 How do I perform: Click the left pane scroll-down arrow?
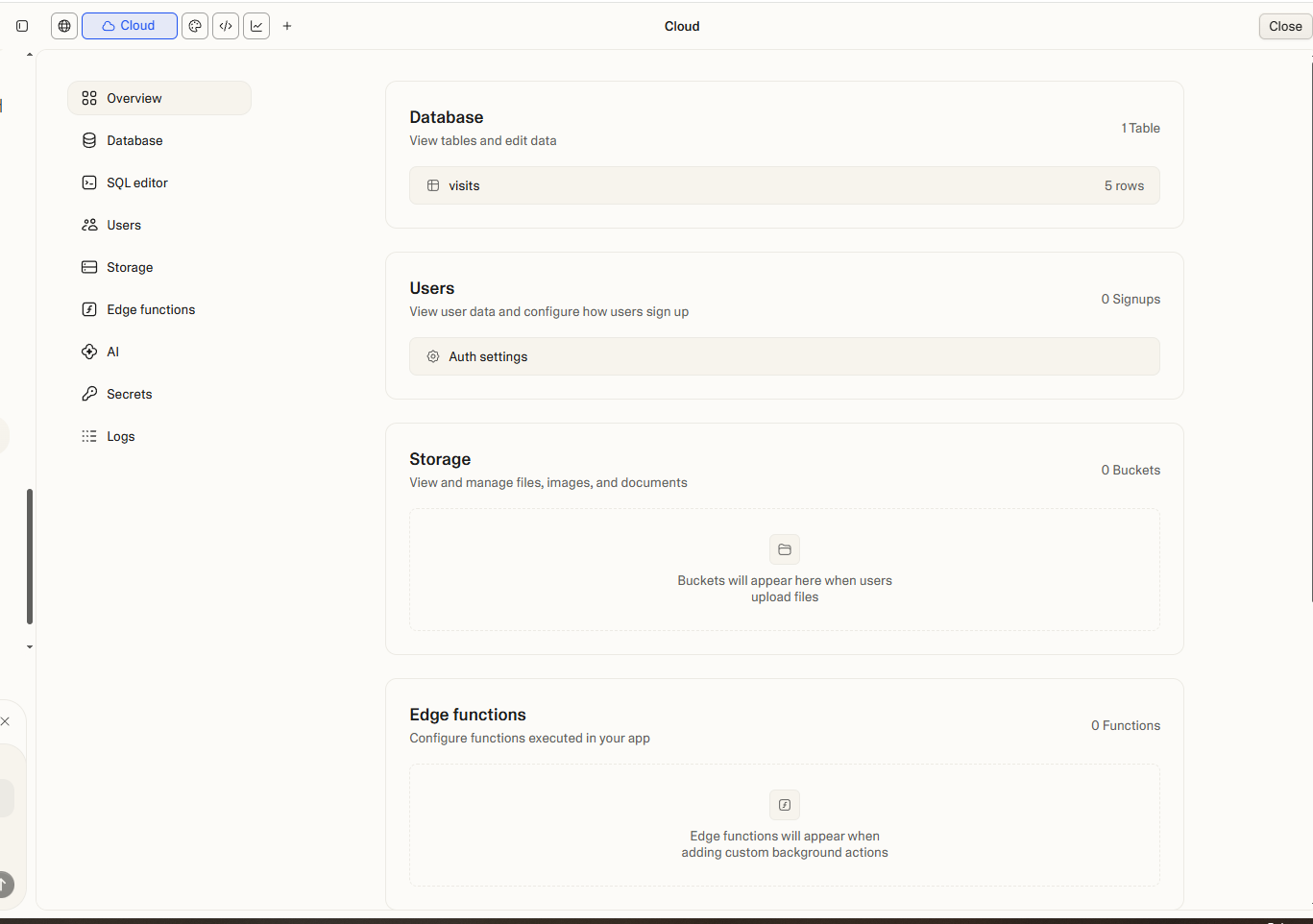30,647
